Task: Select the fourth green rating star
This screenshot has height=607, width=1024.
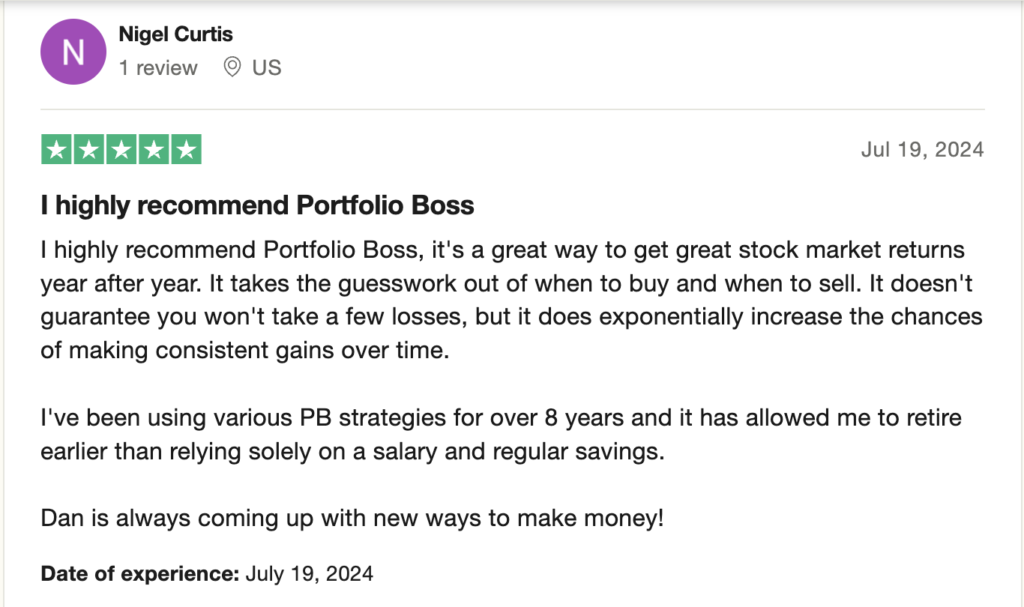Action: (x=154, y=150)
